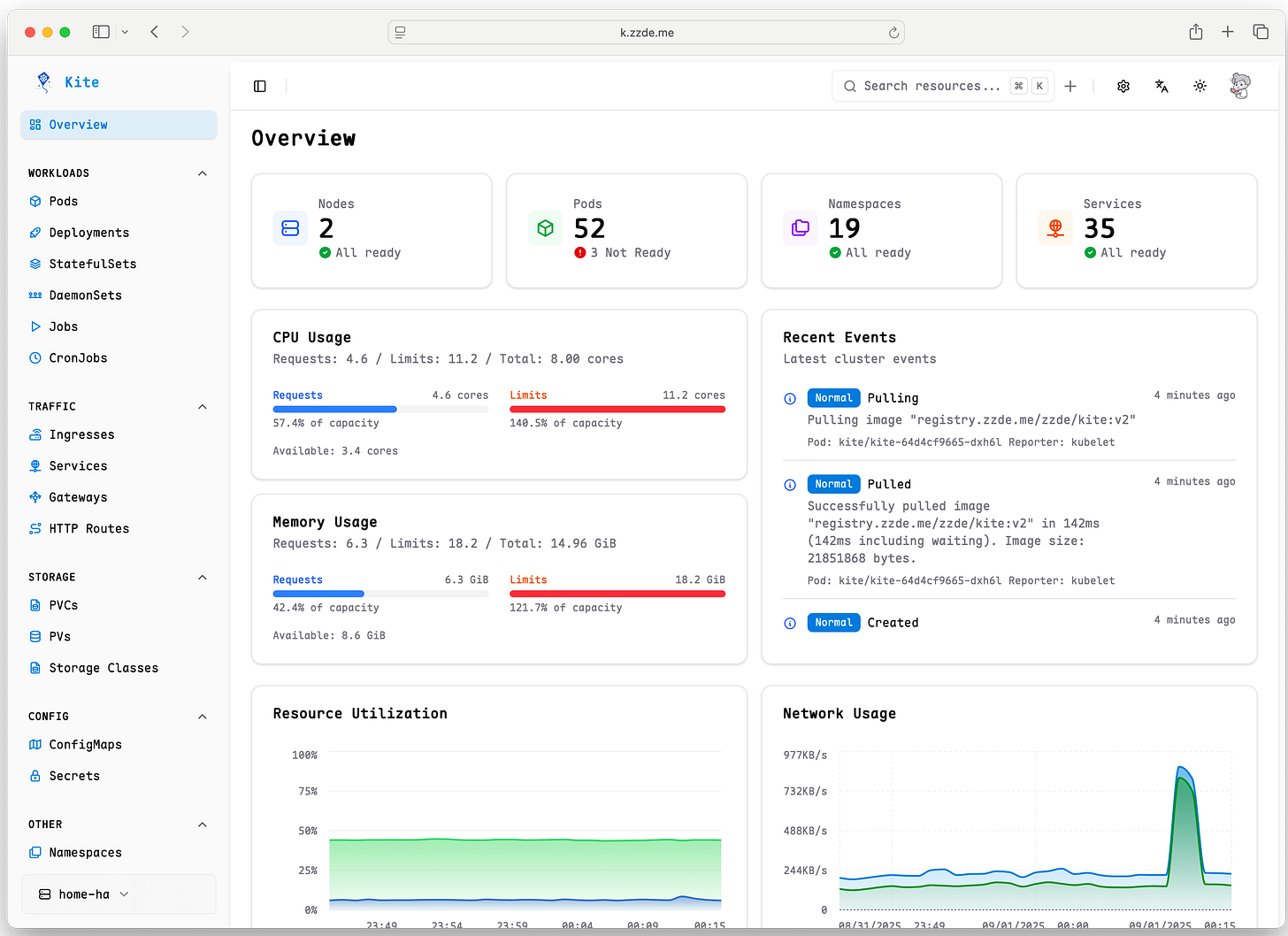Open the home-ha cluster dropdown
Image resolution: width=1288 pixels, height=936 pixels.
(119, 894)
